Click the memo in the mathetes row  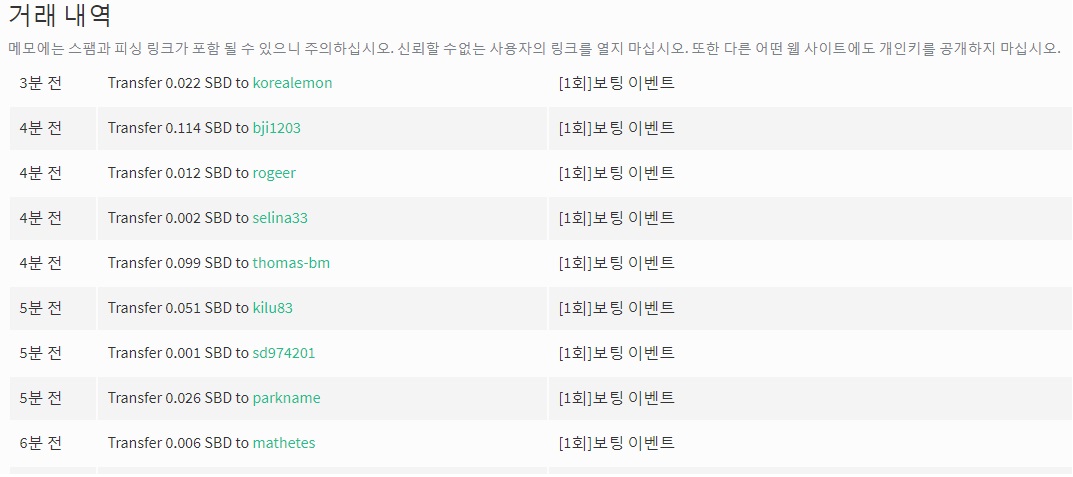point(616,443)
